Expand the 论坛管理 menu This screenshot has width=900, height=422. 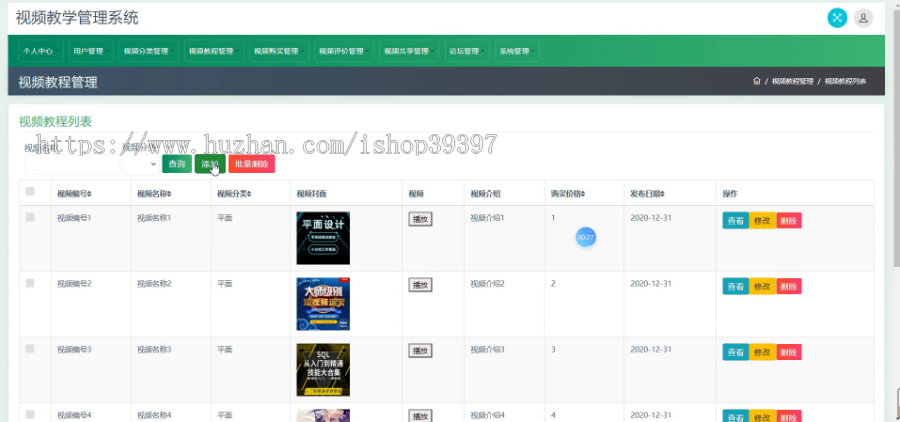point(467,51)
